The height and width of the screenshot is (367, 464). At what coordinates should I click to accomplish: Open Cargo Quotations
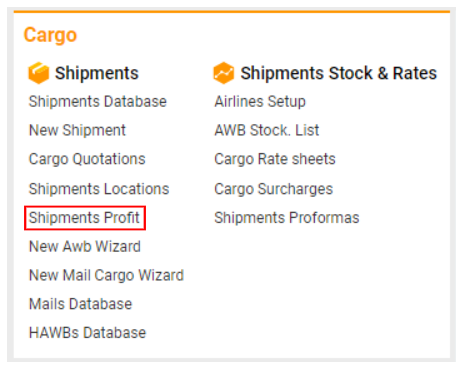click(87, 159)
